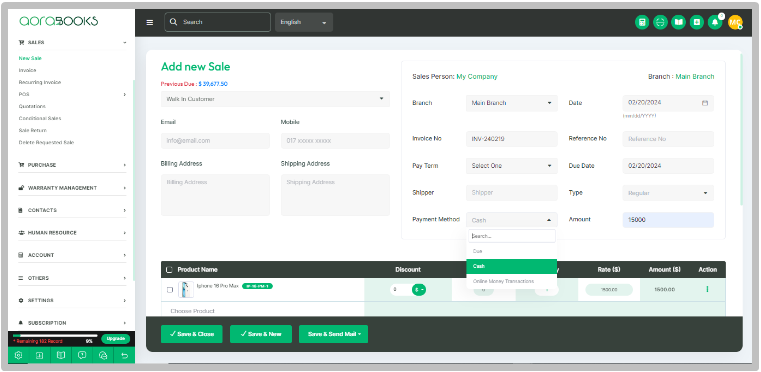Open the Invoice sidebar link
The width and height of the screenshot is (761, 372).
[27, 70]
